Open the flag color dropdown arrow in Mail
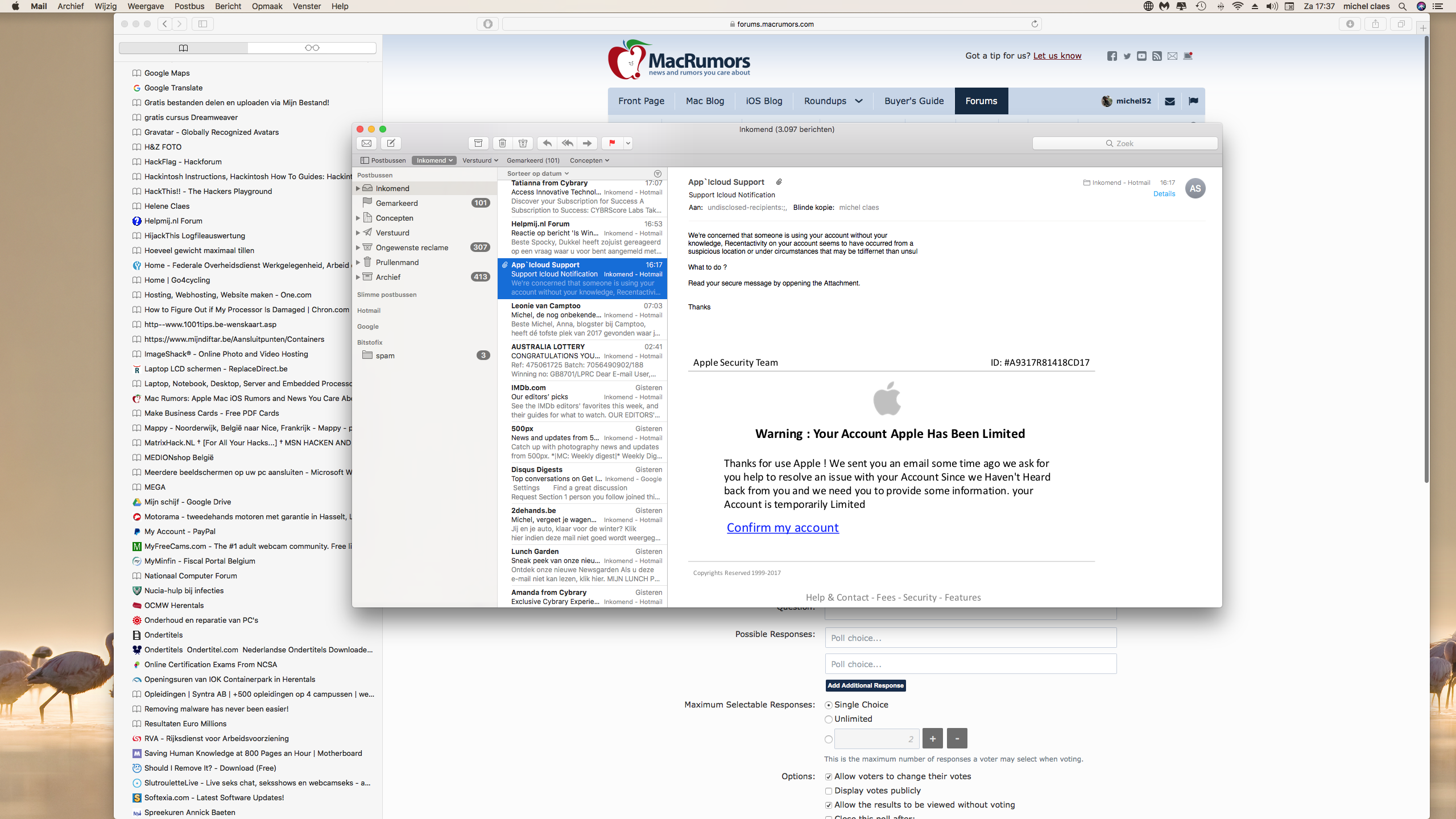Image resolution: width=1456 pixels, height=819 pixels. tap(628, 143)
